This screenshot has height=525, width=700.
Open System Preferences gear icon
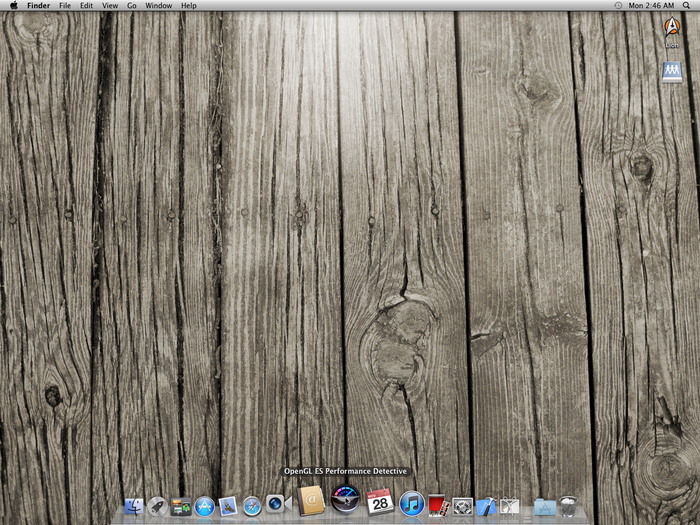[x=462, y=507]
